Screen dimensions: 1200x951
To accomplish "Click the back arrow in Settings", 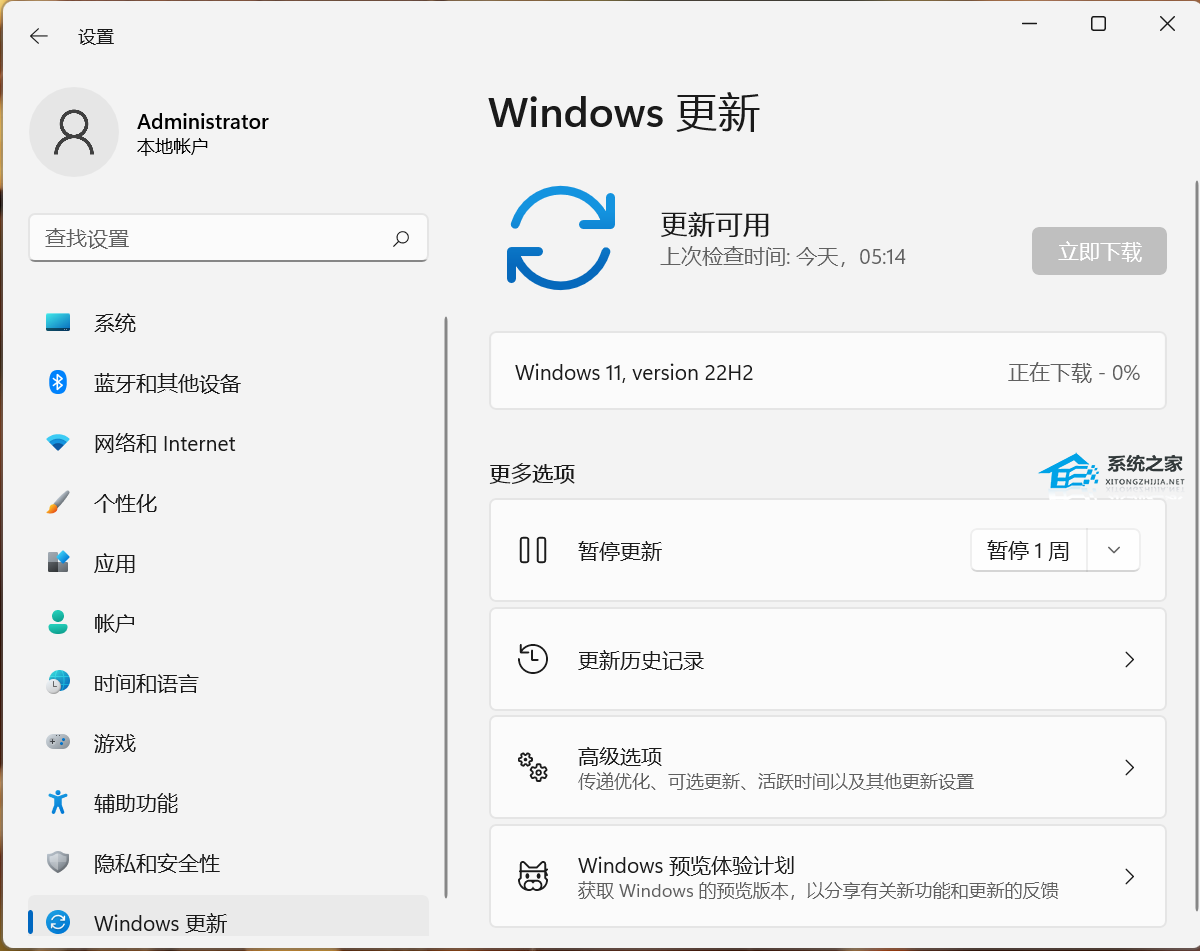I will [38, 36].
